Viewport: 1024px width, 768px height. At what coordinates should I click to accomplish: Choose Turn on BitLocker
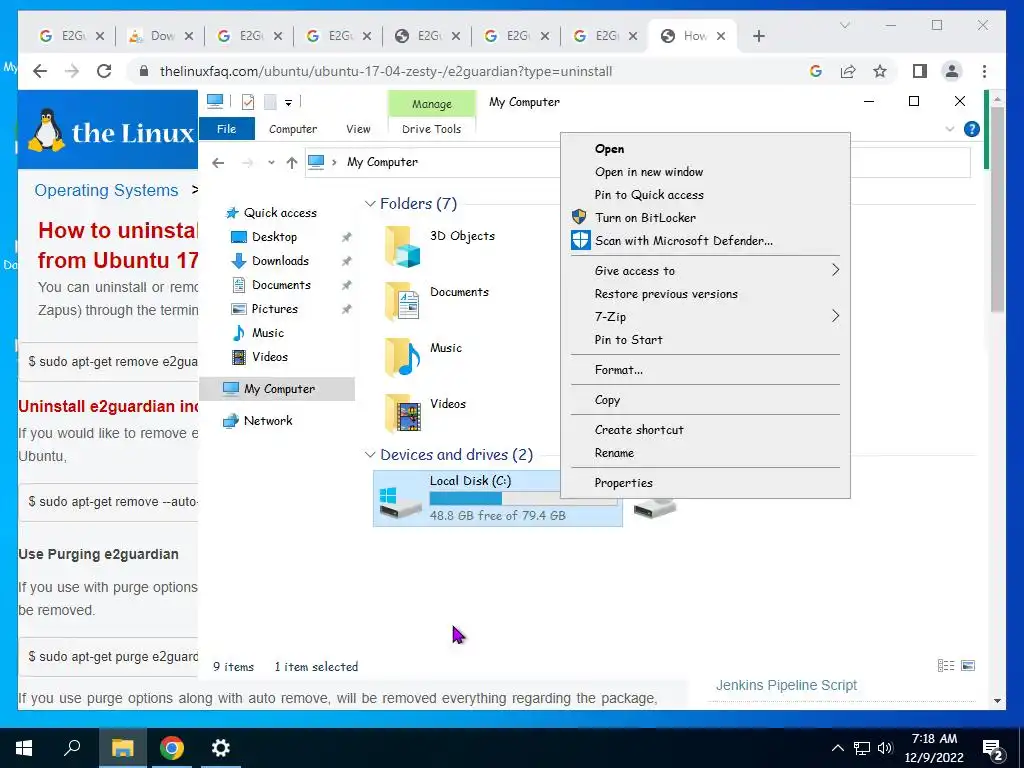(x=705, y=217)
